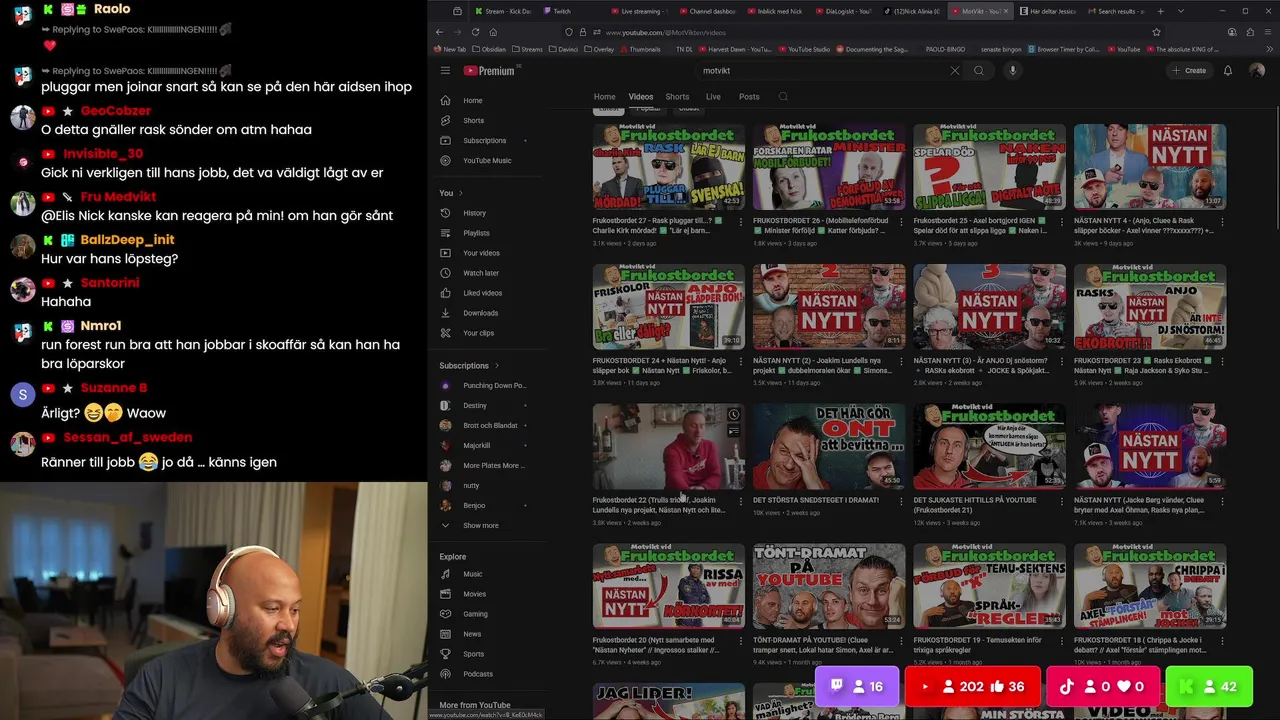Switch to channel Posts tab
This screenshot has width=1280, height=720.
[x=749, y=97]
